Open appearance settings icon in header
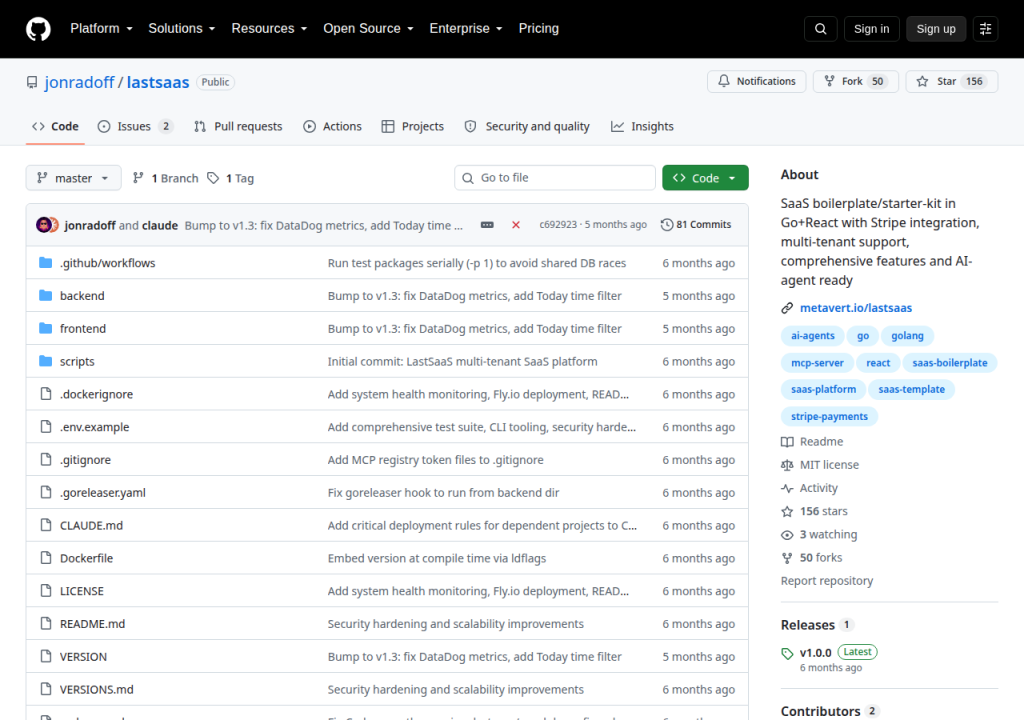 [985, 29]
